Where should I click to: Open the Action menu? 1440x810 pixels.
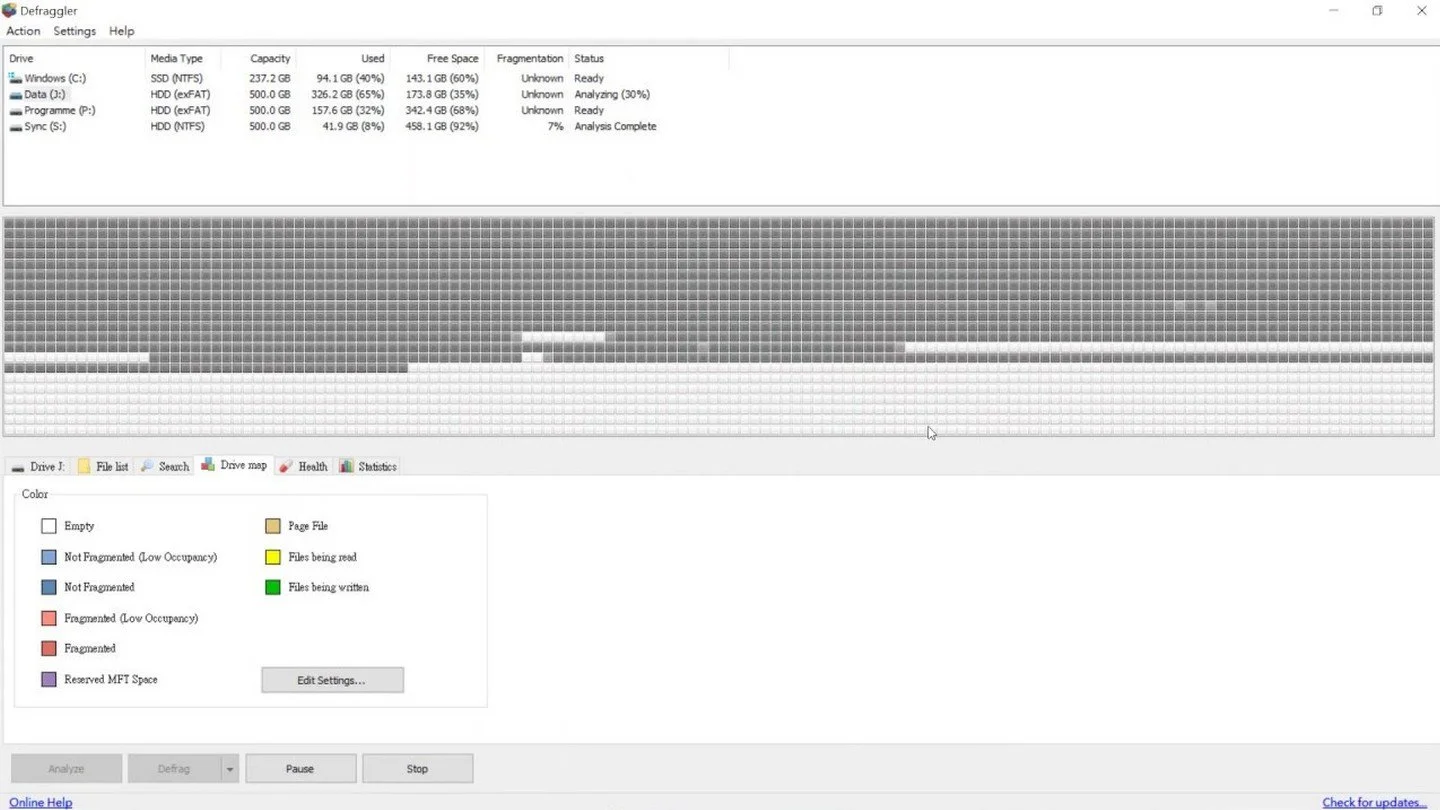[24, 31]
